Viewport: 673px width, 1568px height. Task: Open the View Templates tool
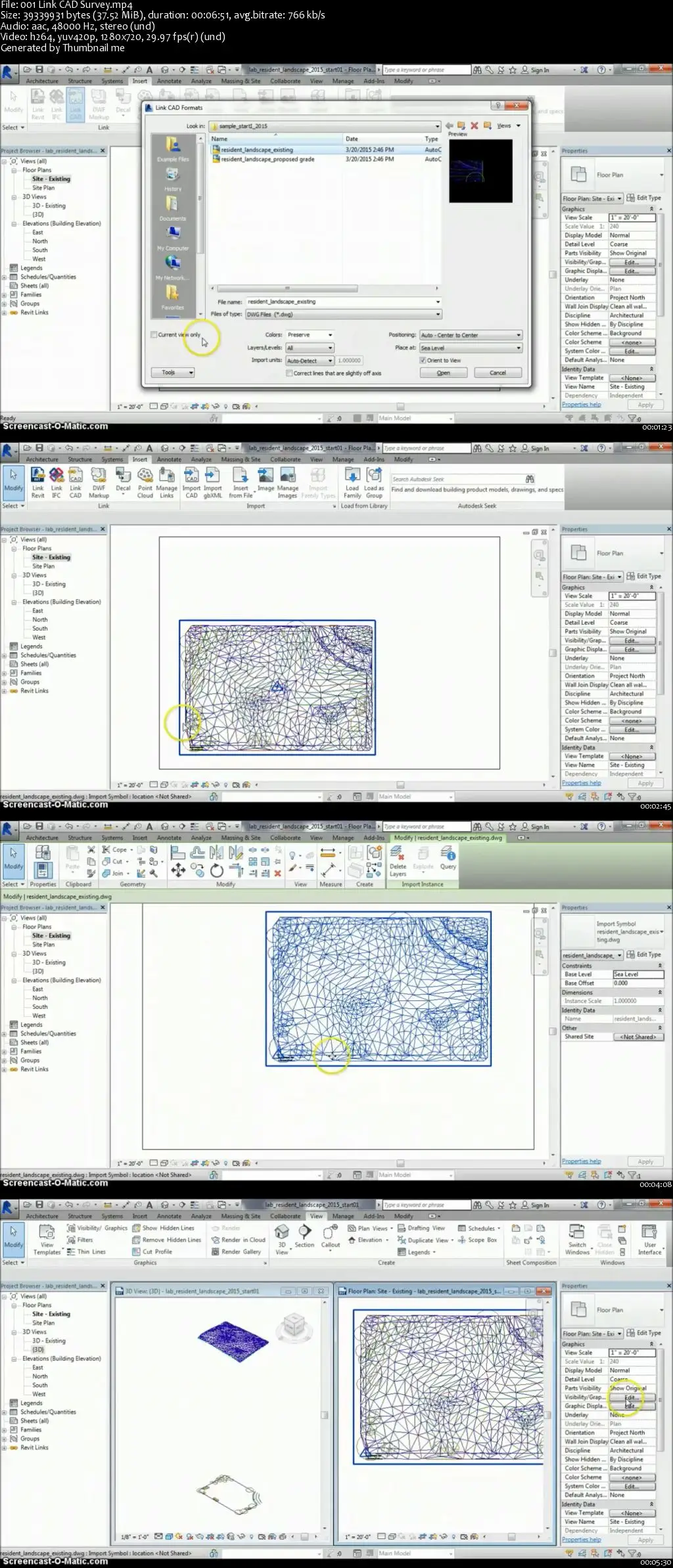click(47, 1240)
